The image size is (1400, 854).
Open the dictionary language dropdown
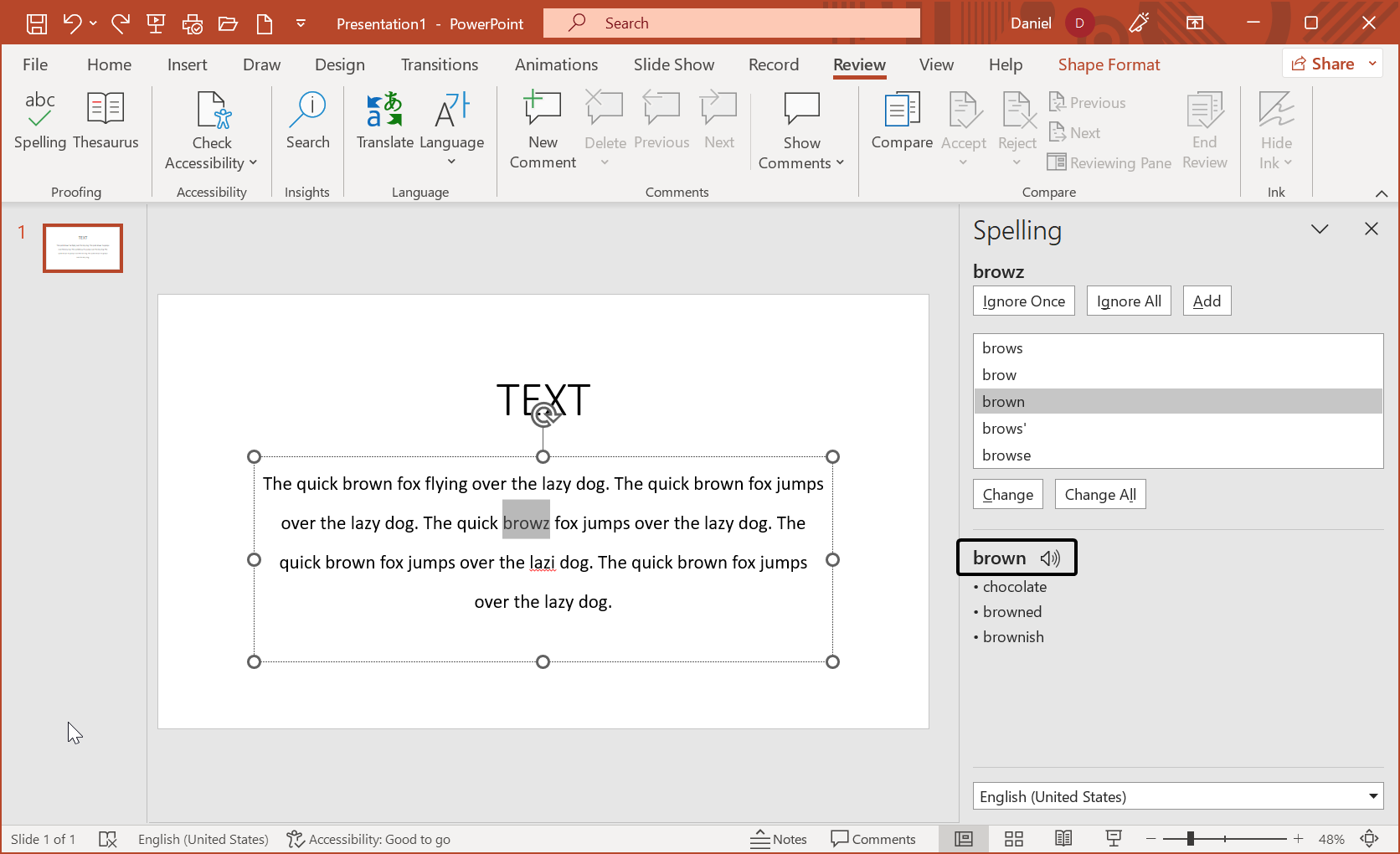1177,795
